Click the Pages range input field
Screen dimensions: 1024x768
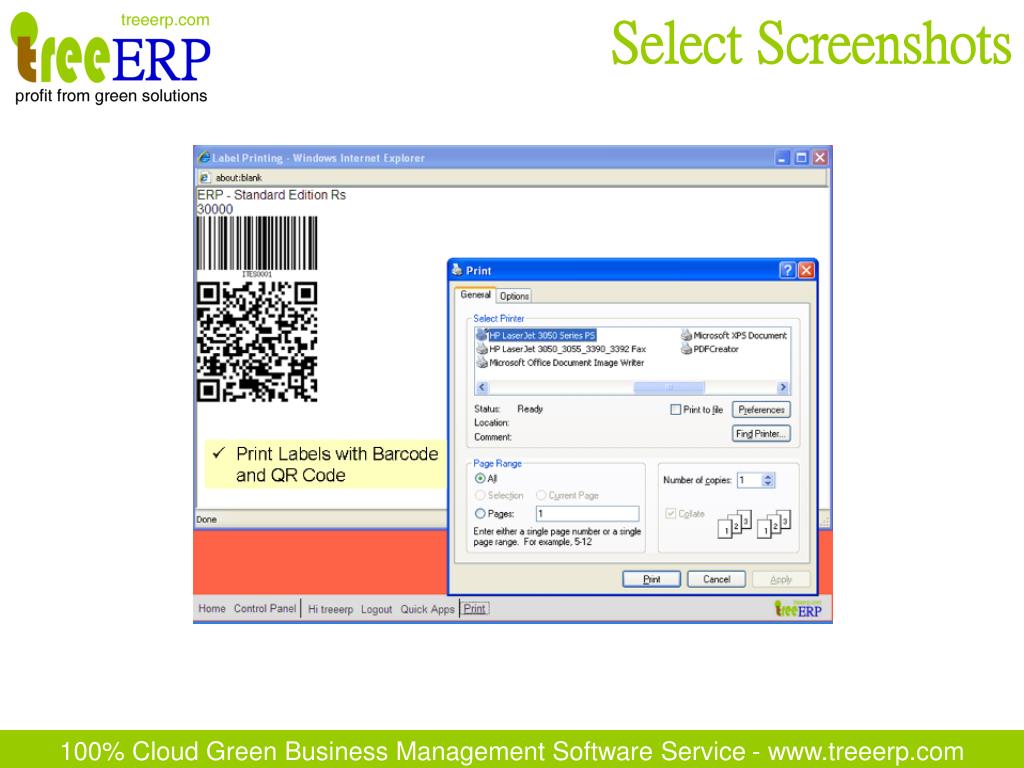[587, 513]
